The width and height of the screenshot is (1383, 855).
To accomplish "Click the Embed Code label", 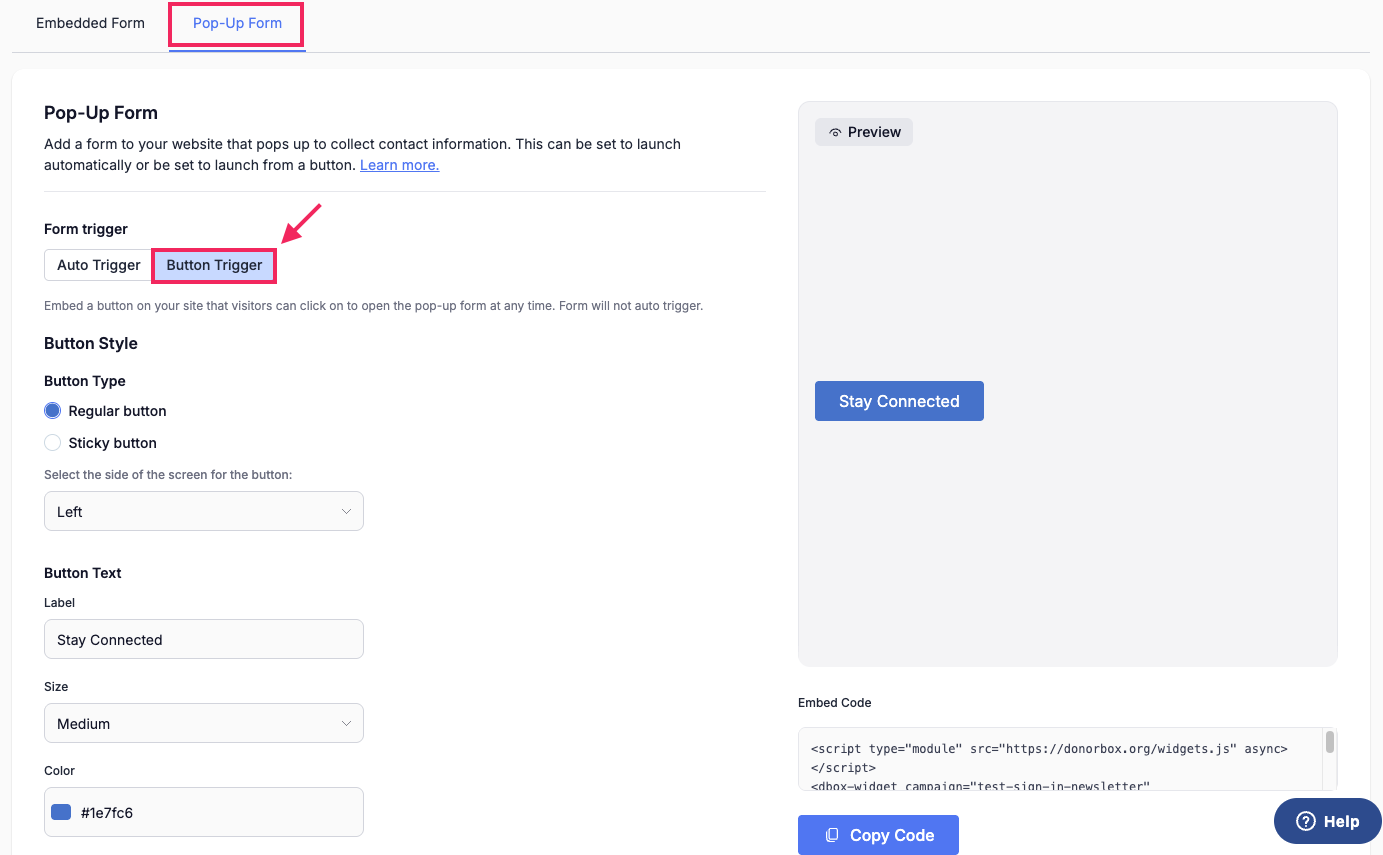I will [835, 703].
